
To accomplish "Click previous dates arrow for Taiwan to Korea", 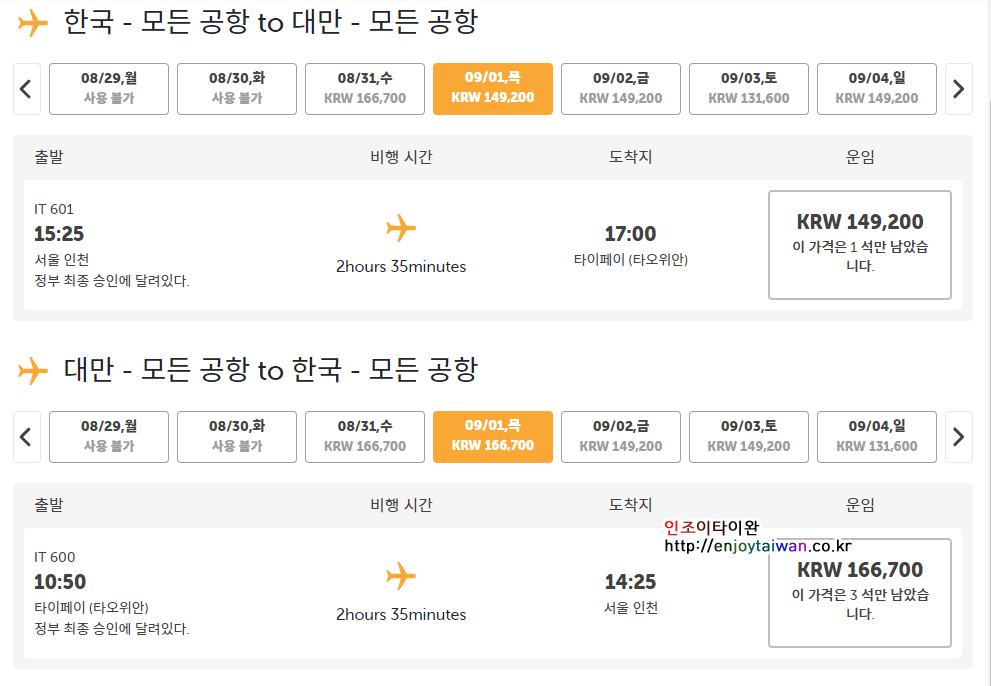I will pyautogui.click(x=27, y=437).
